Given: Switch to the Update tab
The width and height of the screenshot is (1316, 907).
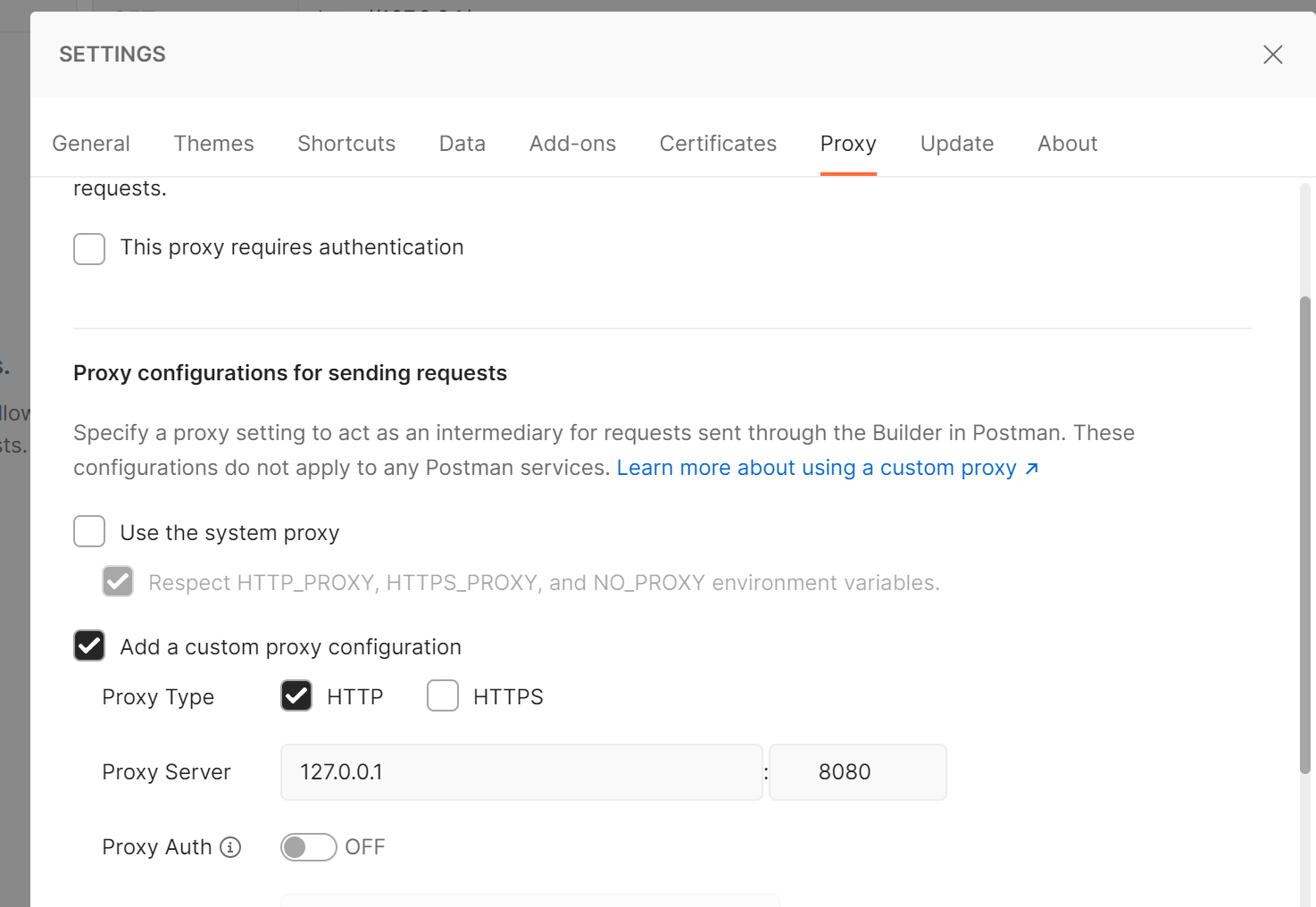Looking at the screenshot, I should 957,144.
